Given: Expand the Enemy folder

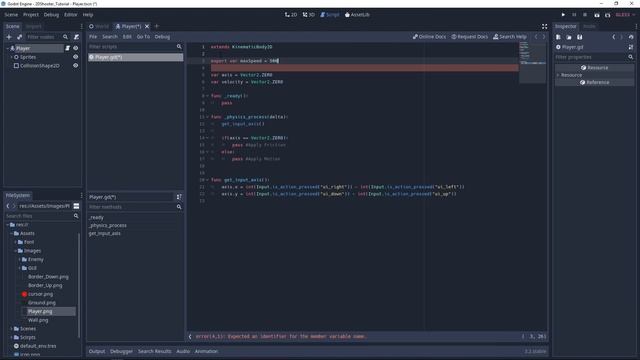Looking at the screenshot, I should pyautogui.click(x=20, y=260).
